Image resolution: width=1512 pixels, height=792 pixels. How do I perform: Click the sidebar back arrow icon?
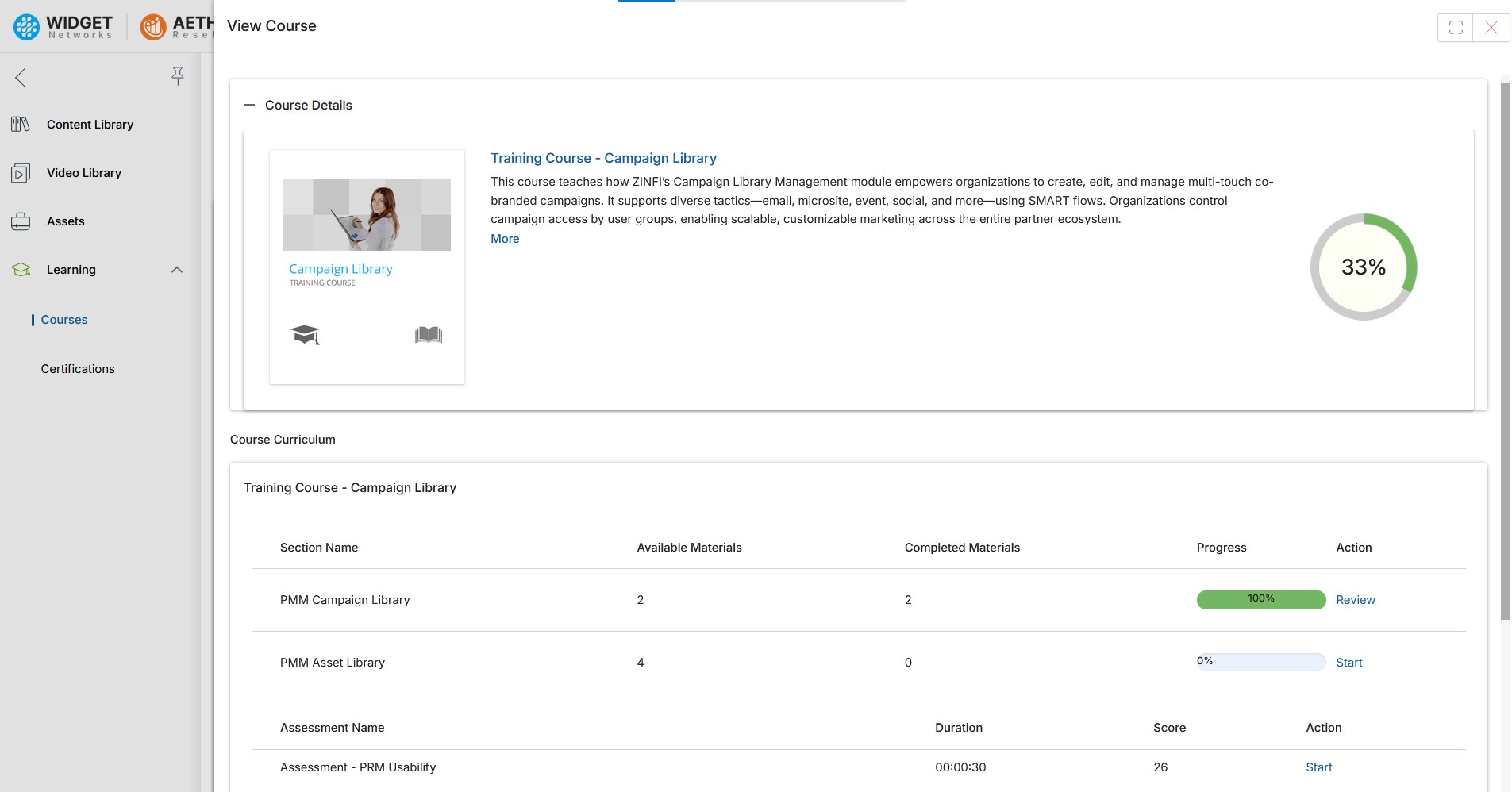click(x=21, y=77)
